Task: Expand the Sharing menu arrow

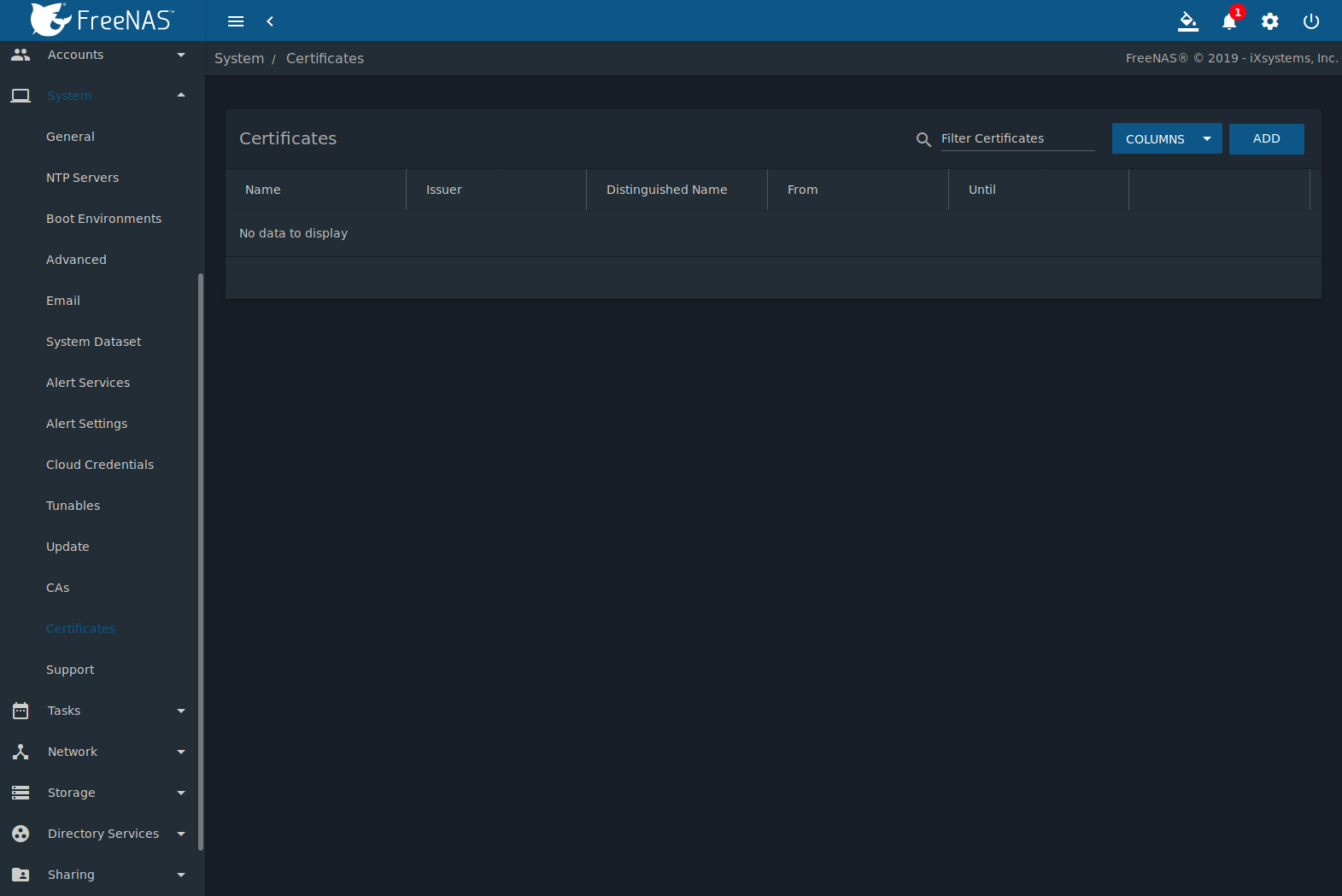Action: coord(181,875)
